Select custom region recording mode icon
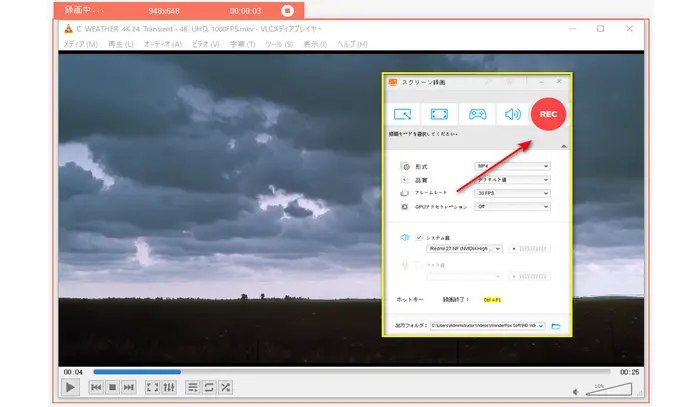Screen dimensions: 700x407 (404, 114)
